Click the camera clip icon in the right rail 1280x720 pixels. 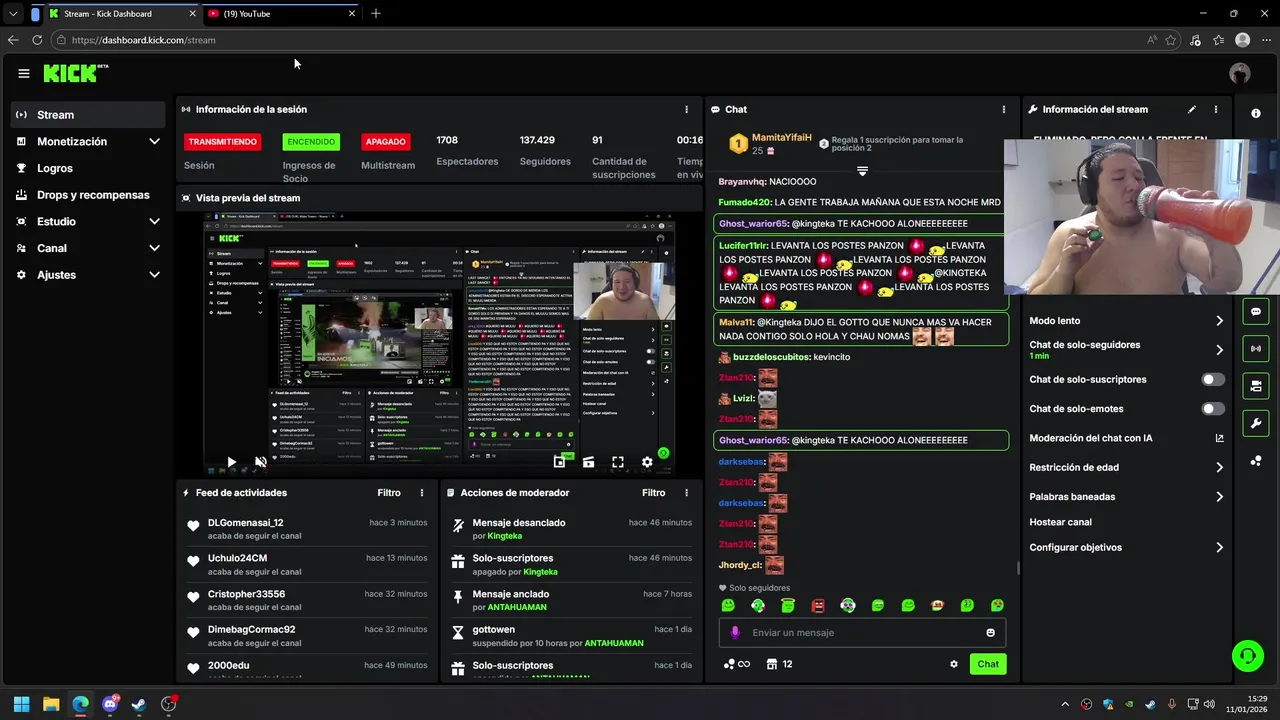(x=1256, y=386)
